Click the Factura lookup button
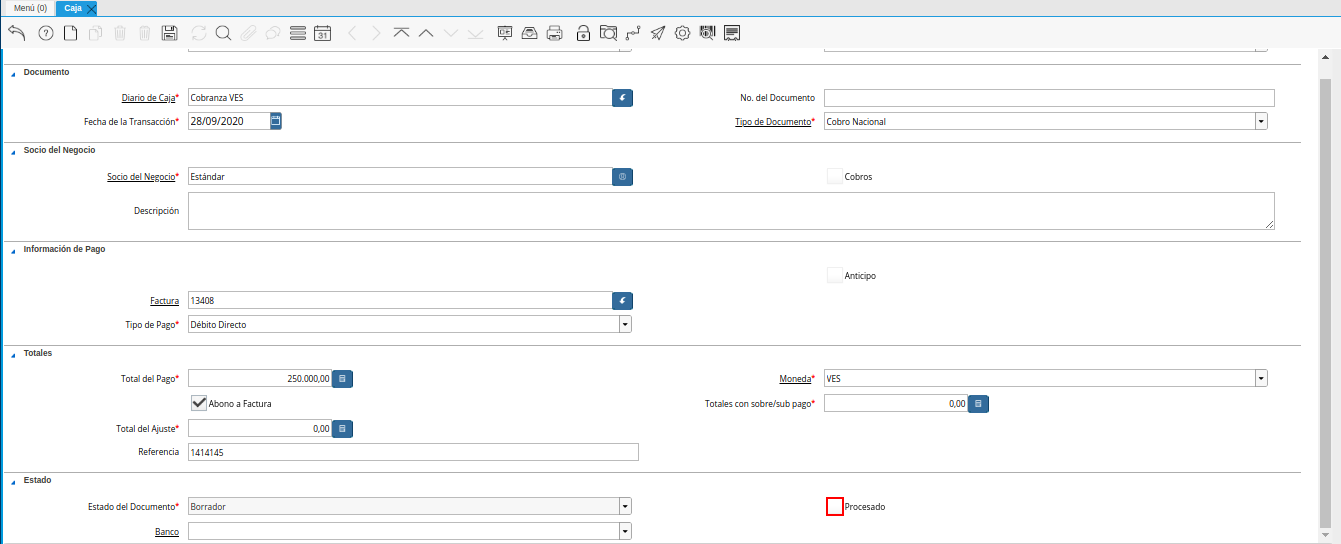The image size is (1341, 544). [622, 300]
